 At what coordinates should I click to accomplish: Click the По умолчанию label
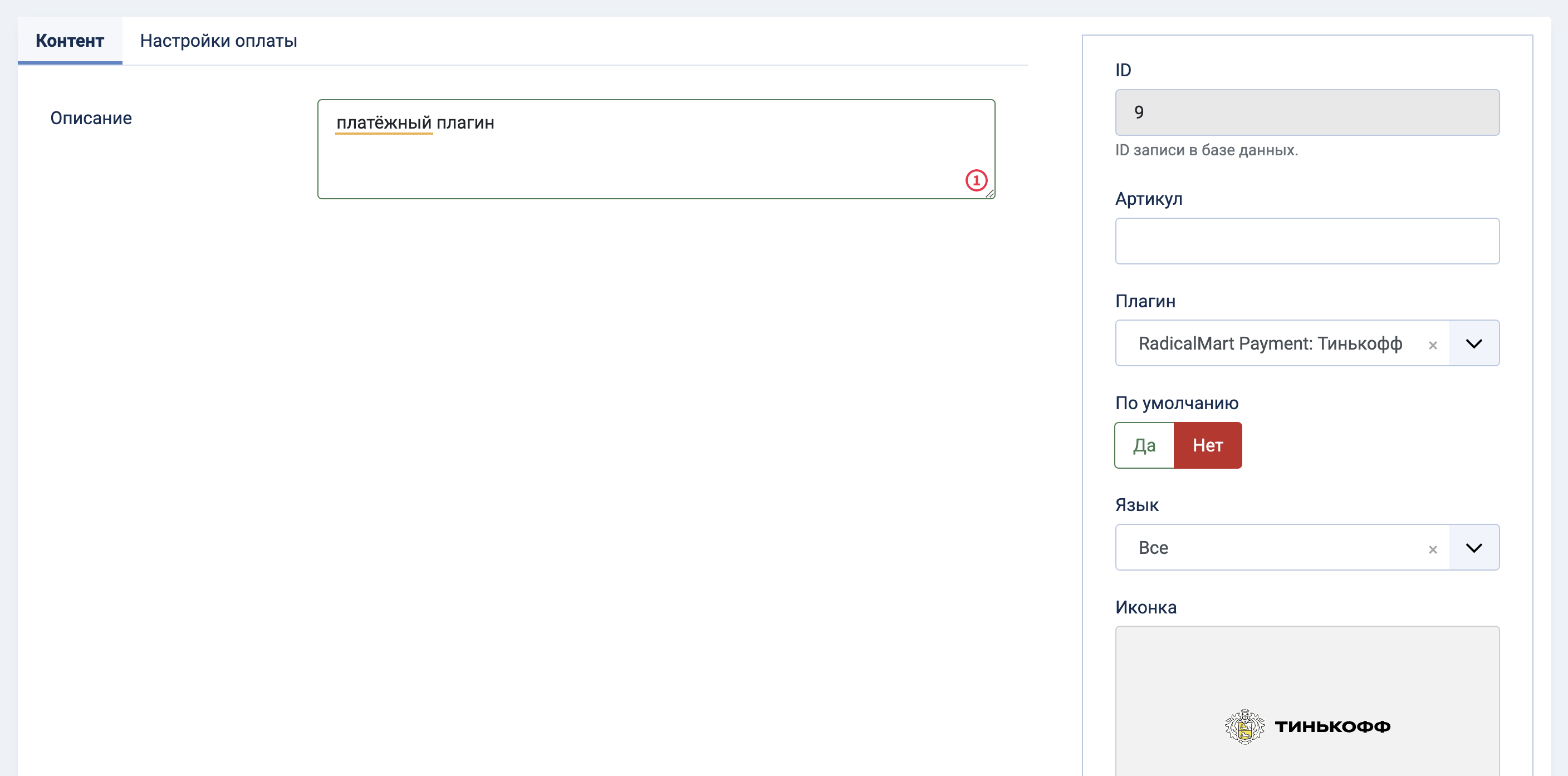[x=1177, y=404]
